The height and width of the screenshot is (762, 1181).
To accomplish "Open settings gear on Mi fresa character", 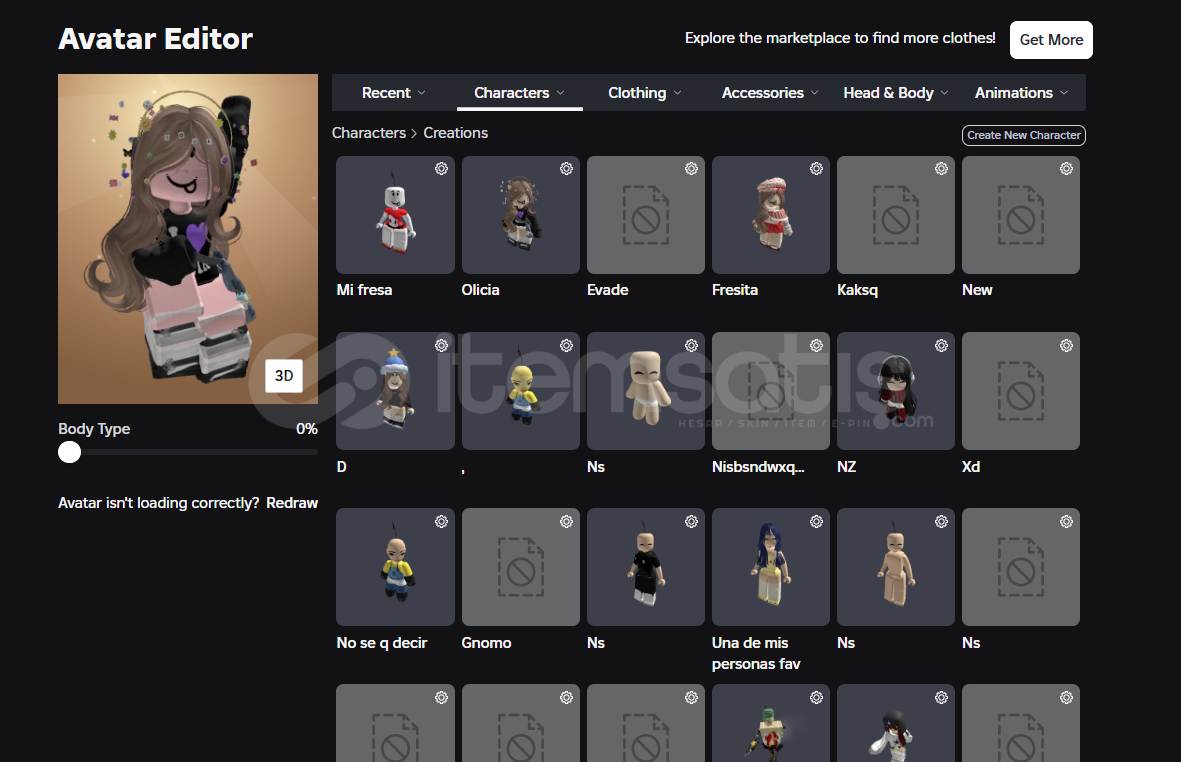I will [x=441, y=169].
